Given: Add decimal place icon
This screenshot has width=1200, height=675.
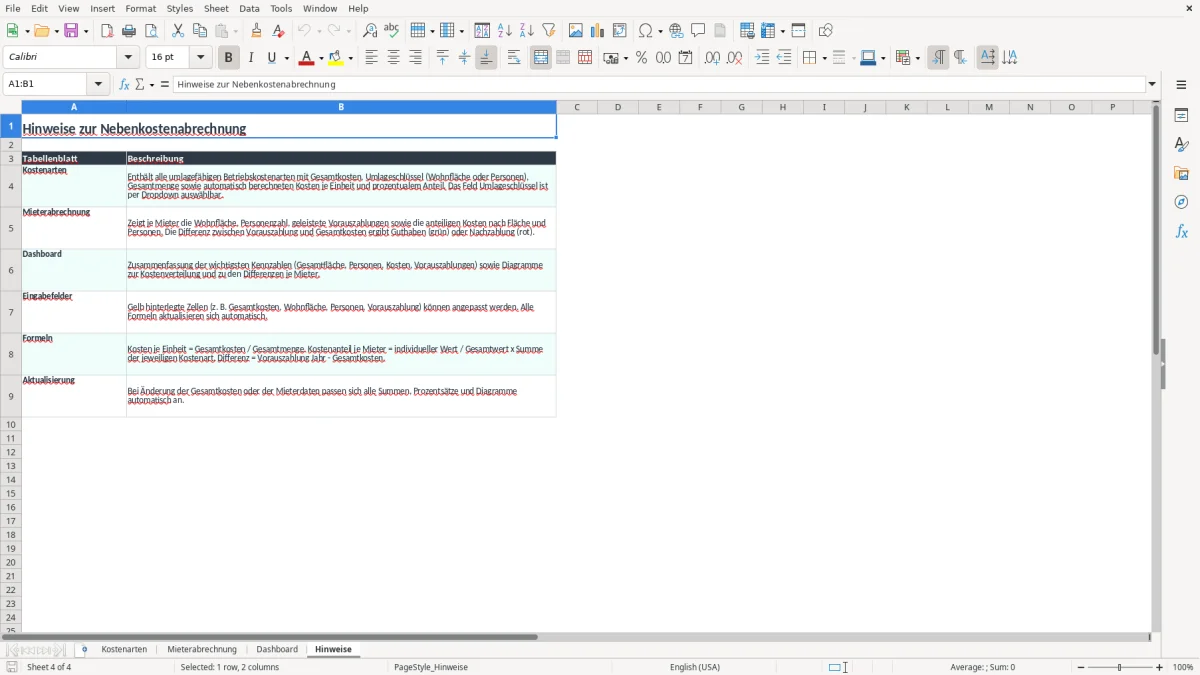Looking at the screenshot, I should pos(712,58).
